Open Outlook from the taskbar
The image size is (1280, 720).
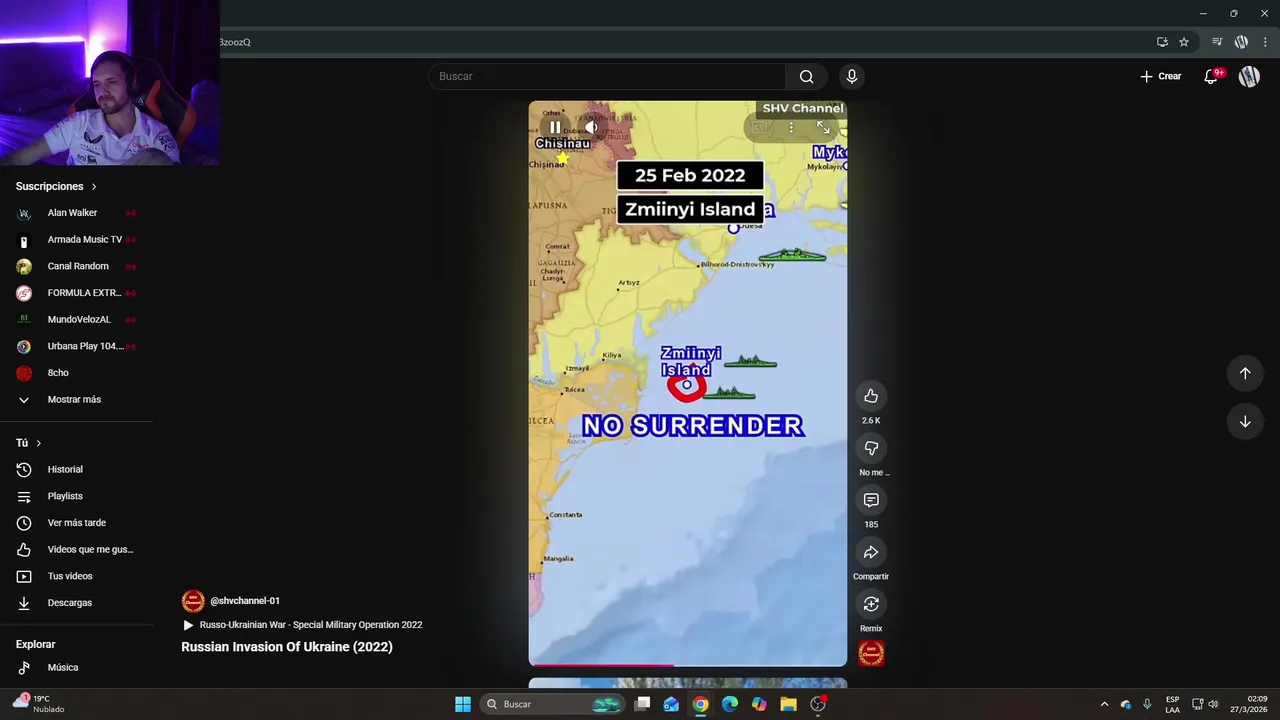click(x=671, y=704)
